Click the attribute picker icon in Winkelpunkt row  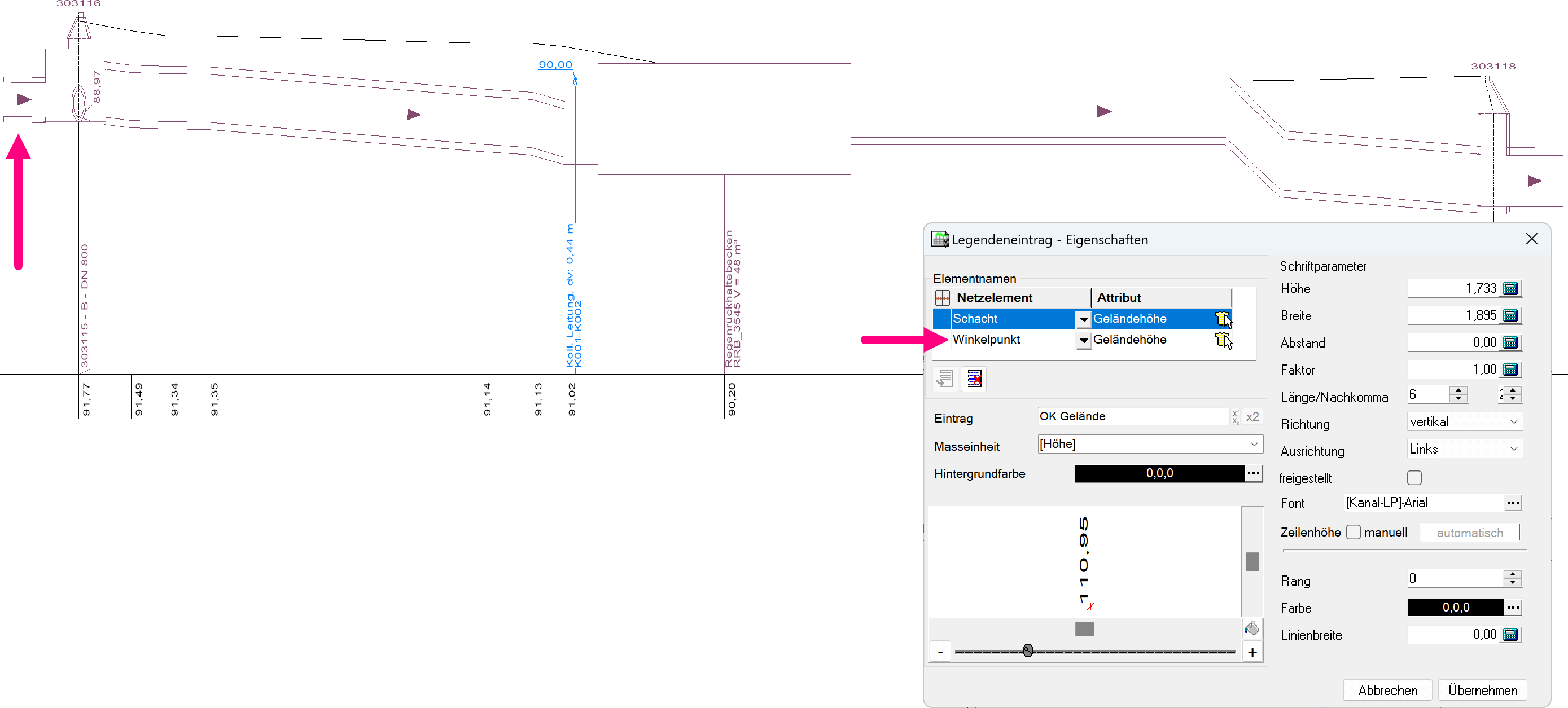(x=1223, y=340)
